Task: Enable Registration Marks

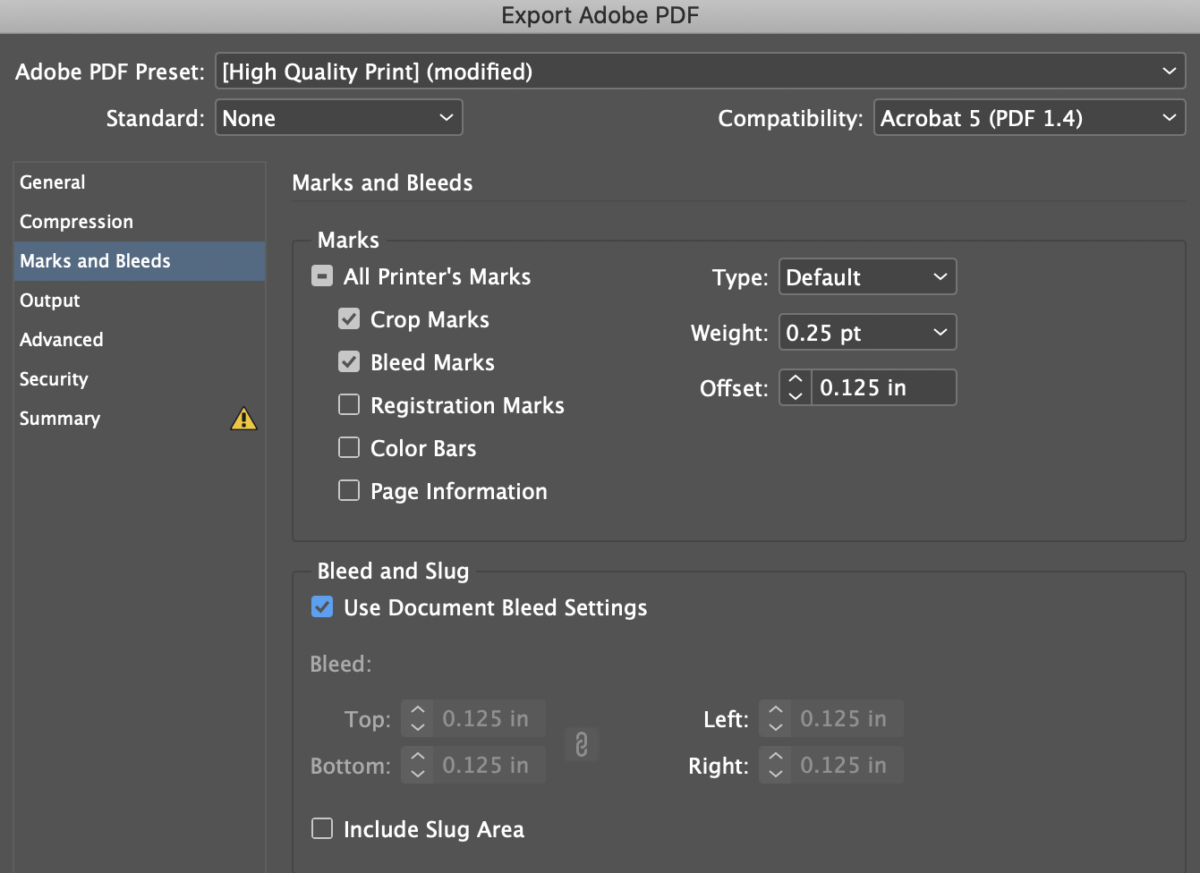Action: coord(349,404)
